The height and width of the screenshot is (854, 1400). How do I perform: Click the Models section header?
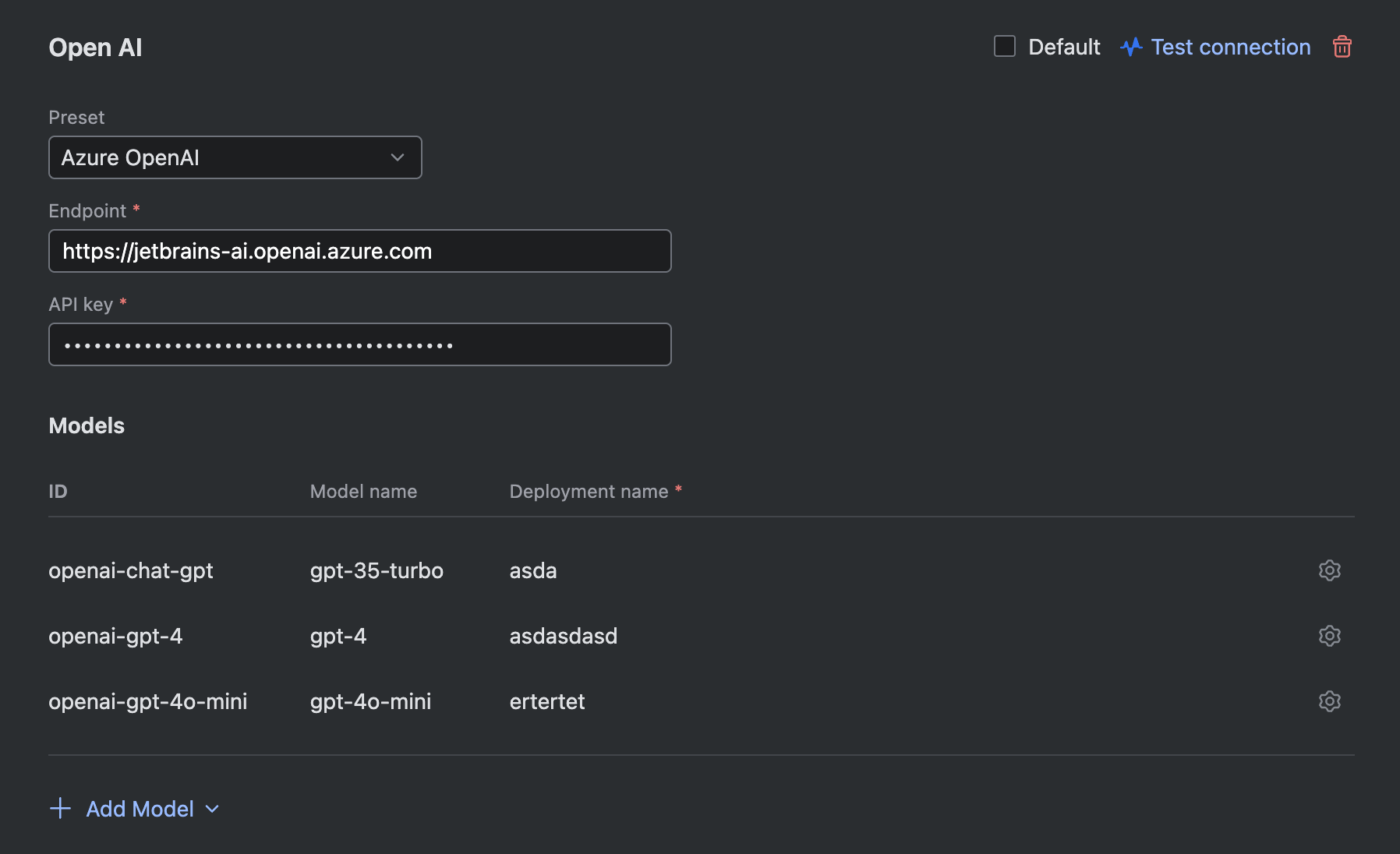pos(87,425)
